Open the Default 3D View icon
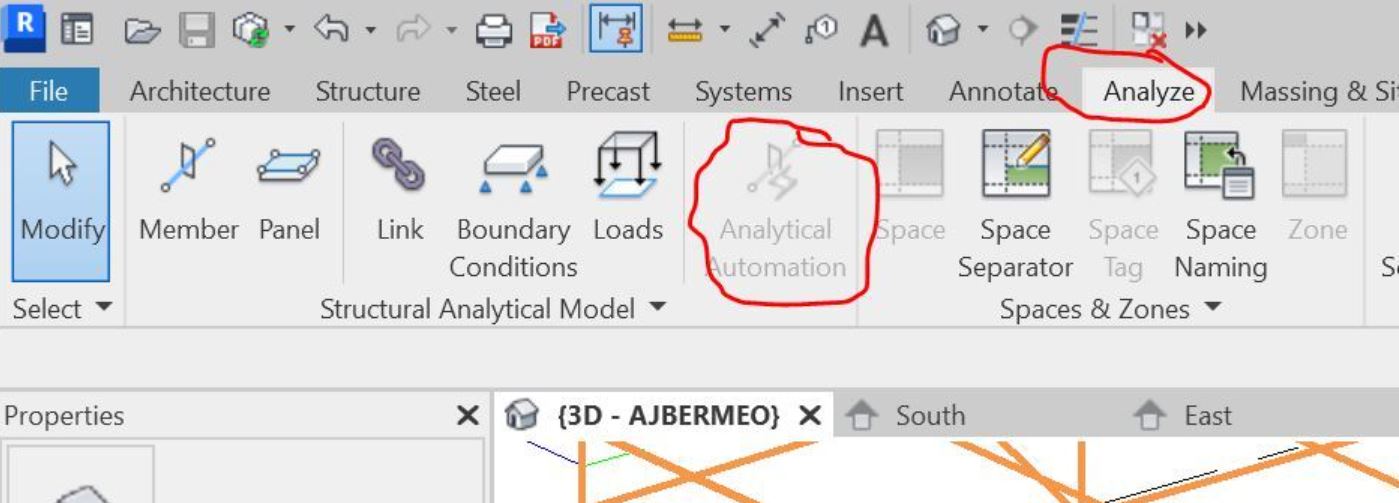 point(943,31)
